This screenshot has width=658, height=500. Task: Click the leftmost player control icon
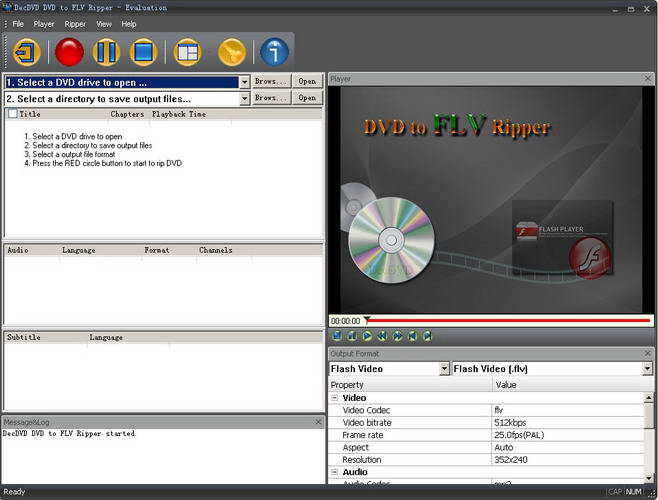point(337,336)
